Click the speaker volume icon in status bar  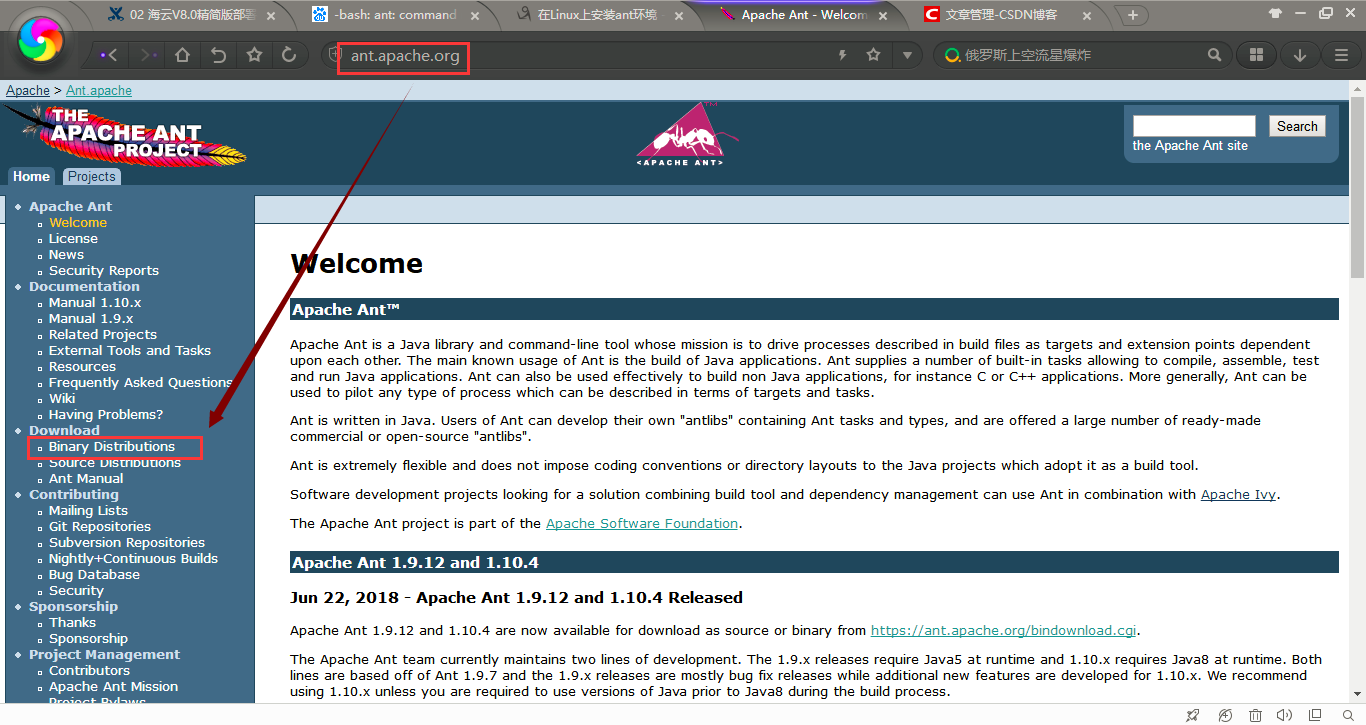[x=1286, y=715]
